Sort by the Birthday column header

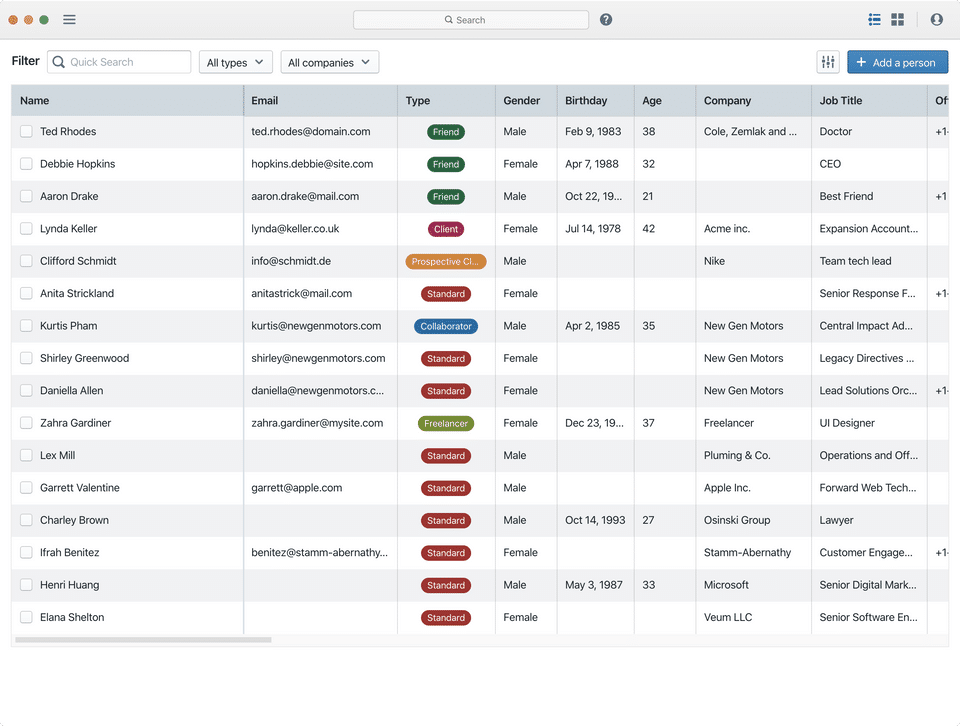[x=595, y=100]
